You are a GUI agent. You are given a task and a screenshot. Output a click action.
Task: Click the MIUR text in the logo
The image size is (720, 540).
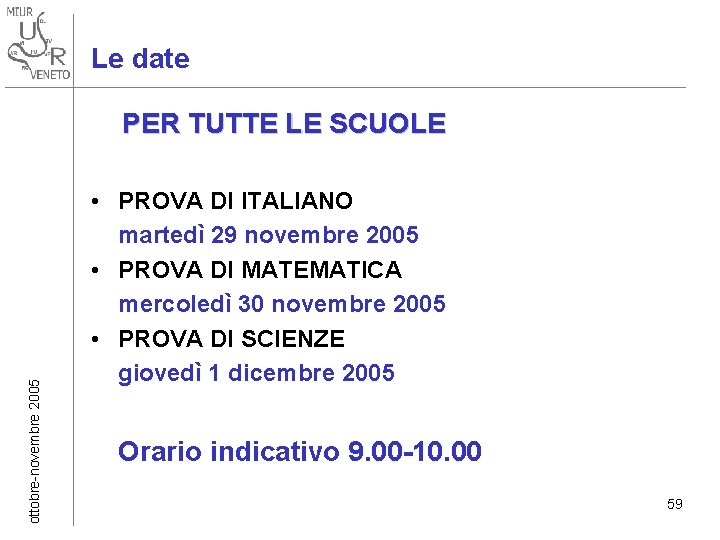19,12
